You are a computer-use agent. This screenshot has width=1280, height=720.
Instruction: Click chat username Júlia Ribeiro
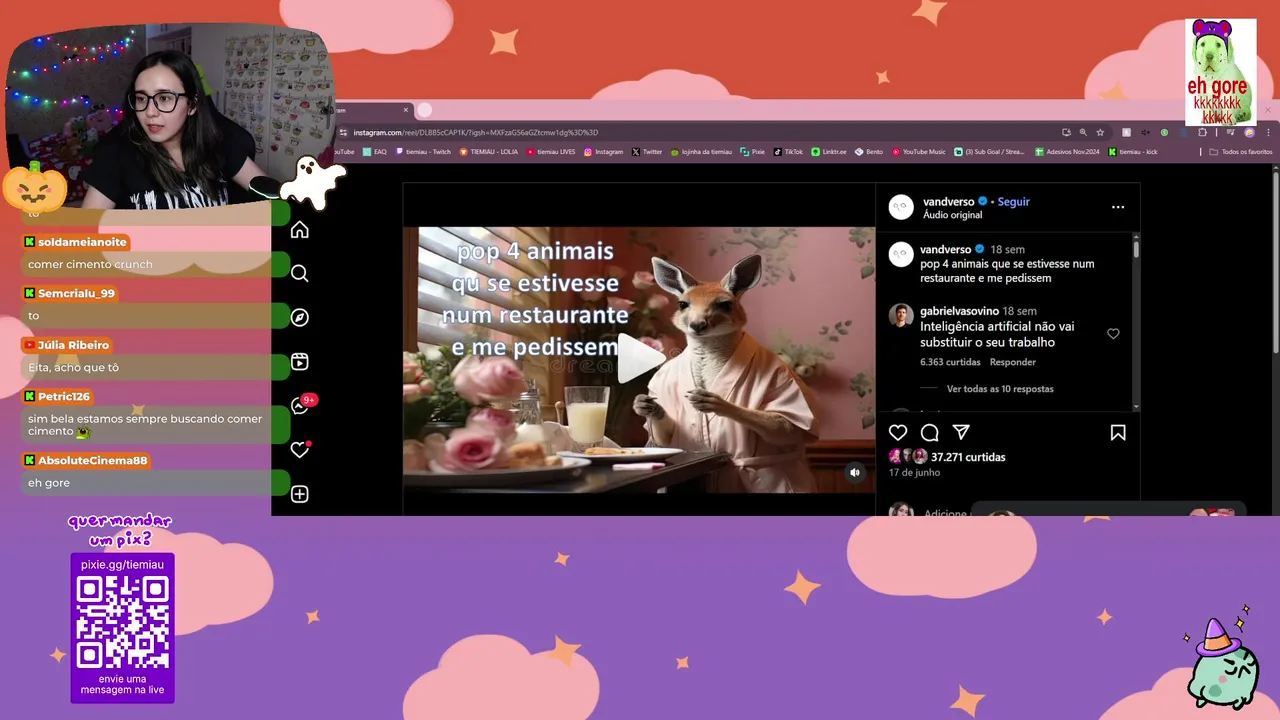point(73,345)
